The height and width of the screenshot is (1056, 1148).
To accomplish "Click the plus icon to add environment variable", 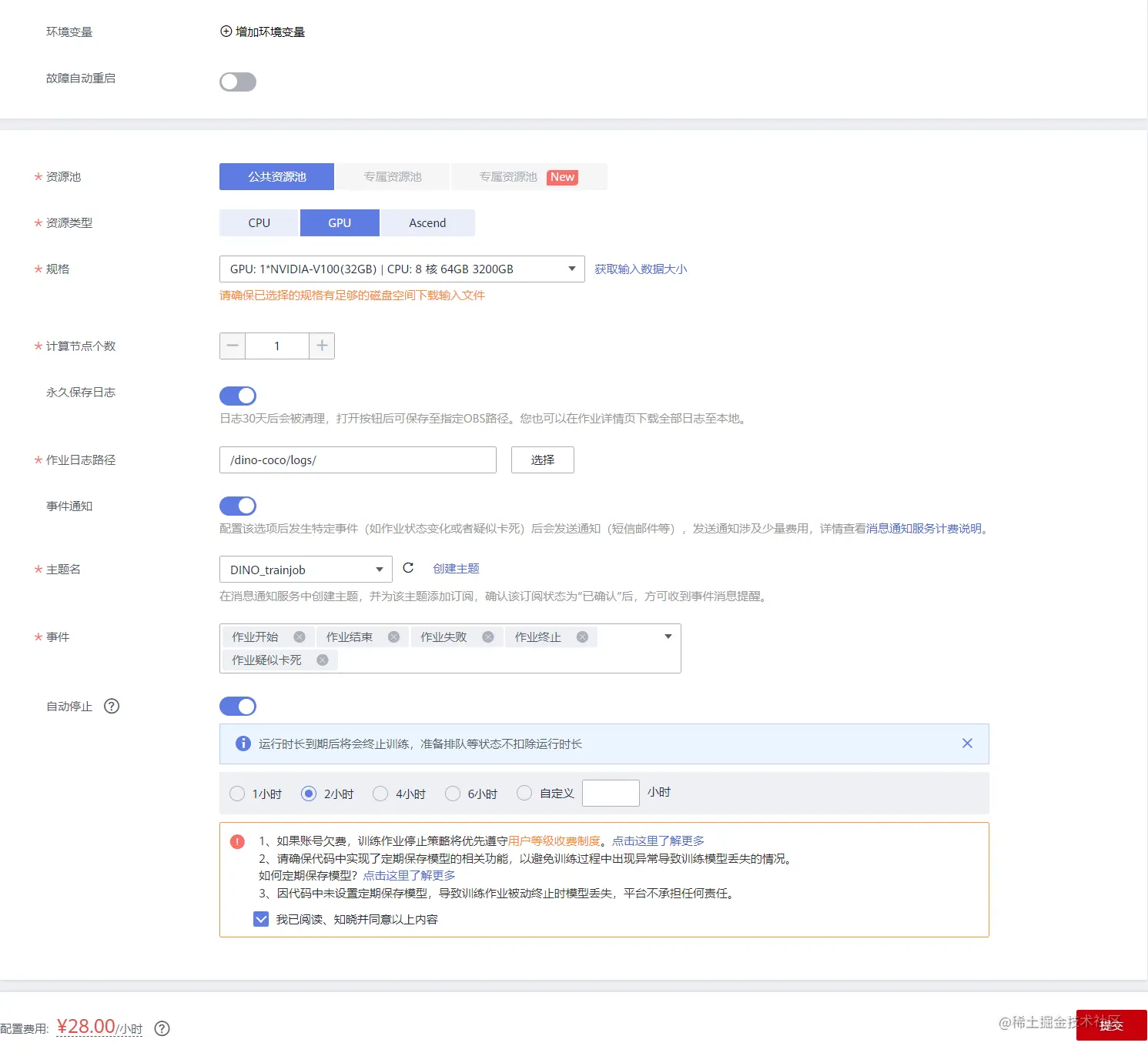I will [226, 32].
